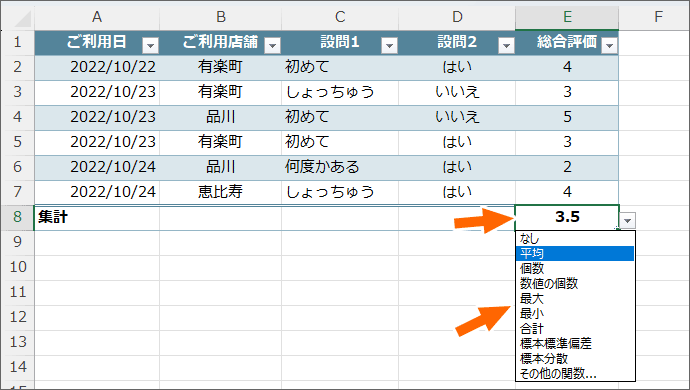The image size is (690, 390).
Task: Click the 設問1 header cell
Action: pyautogui.click(x=340, y=42)
